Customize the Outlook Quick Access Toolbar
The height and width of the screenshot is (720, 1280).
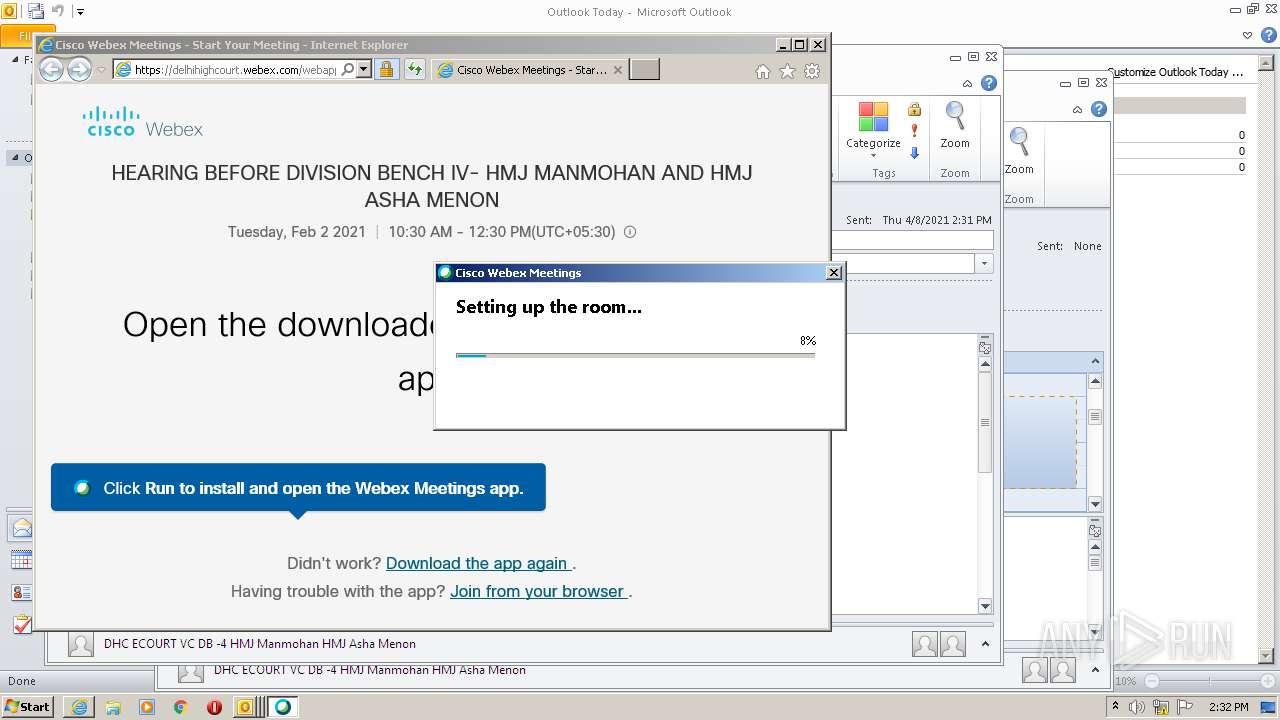click(x=80, y=12)
